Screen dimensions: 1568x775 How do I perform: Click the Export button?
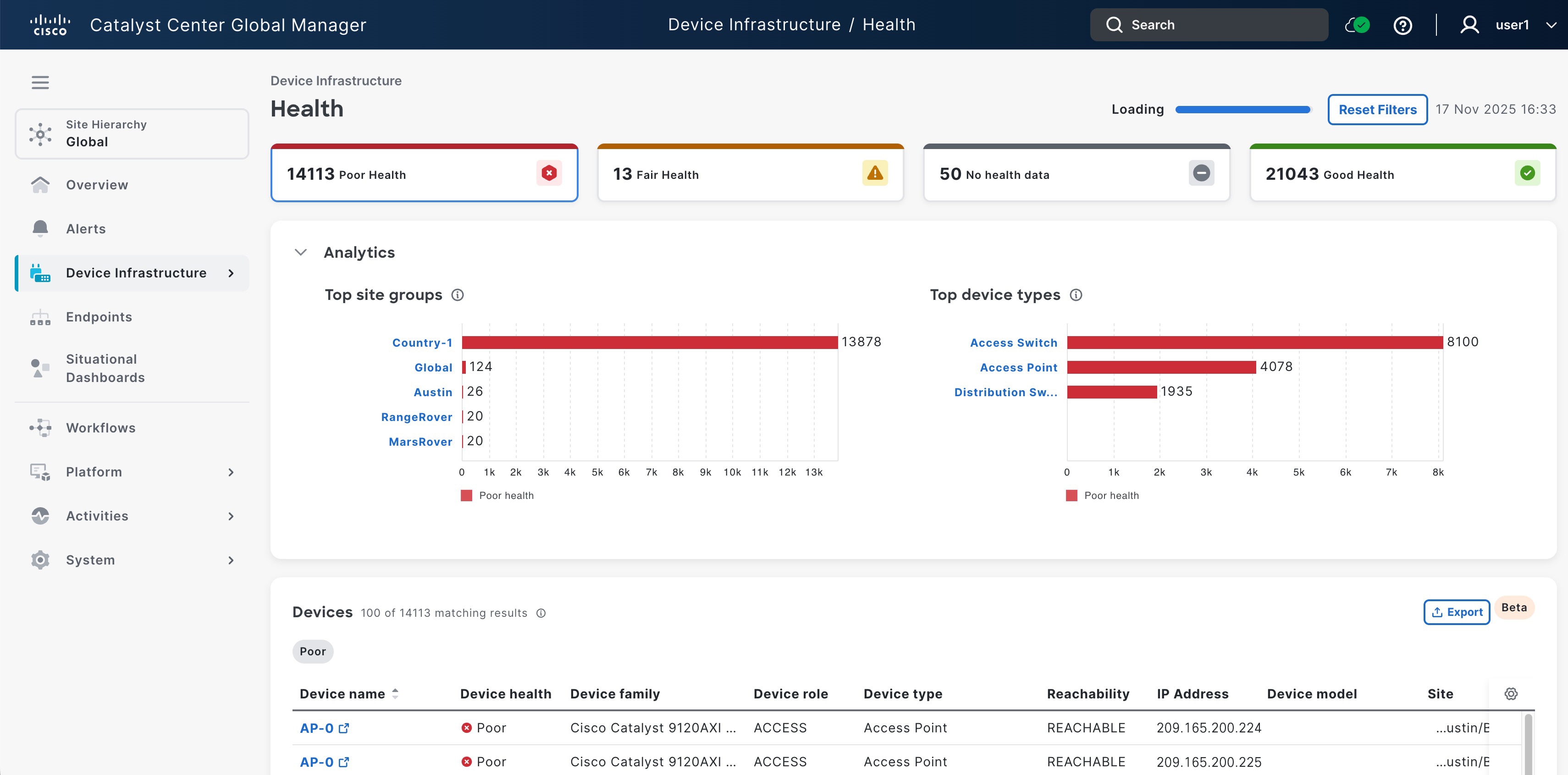click(1456, 612)
